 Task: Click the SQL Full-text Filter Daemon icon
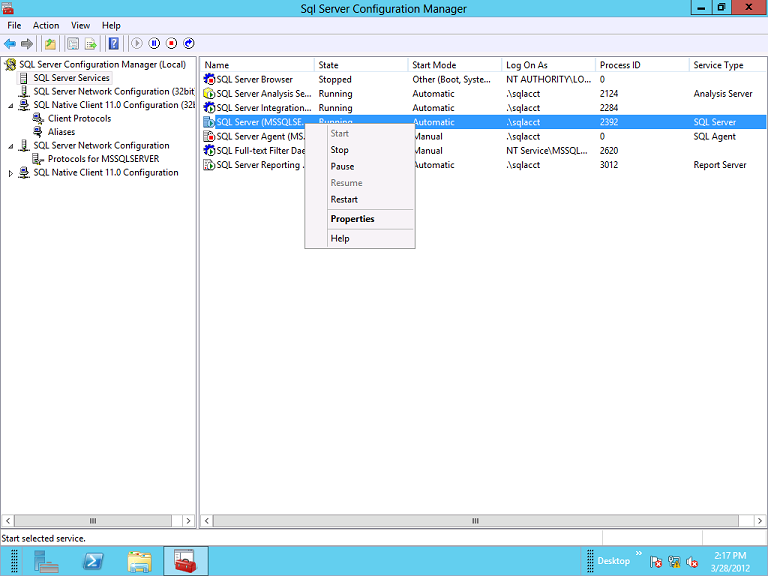click(209, 150)
